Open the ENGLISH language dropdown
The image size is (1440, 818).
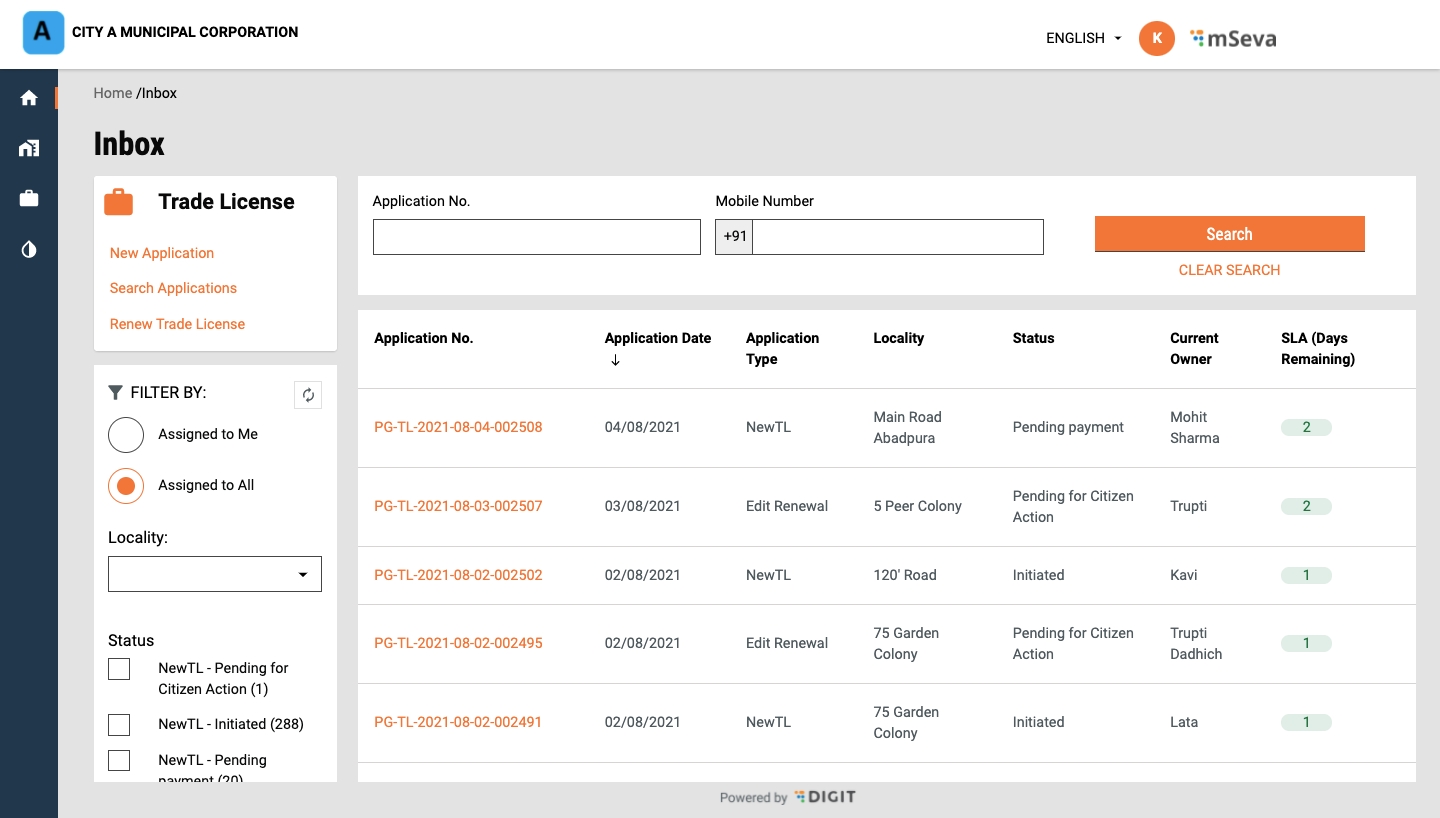1084,38
